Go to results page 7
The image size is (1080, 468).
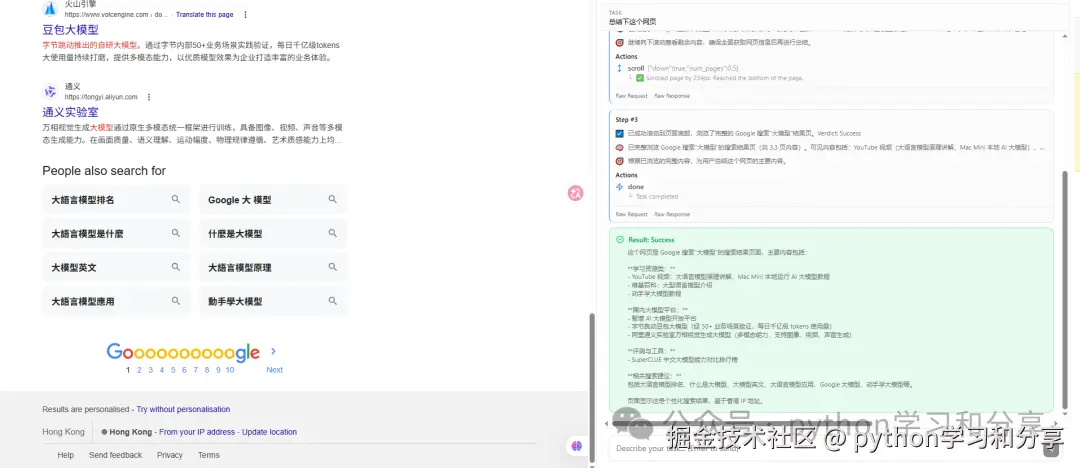196,370
